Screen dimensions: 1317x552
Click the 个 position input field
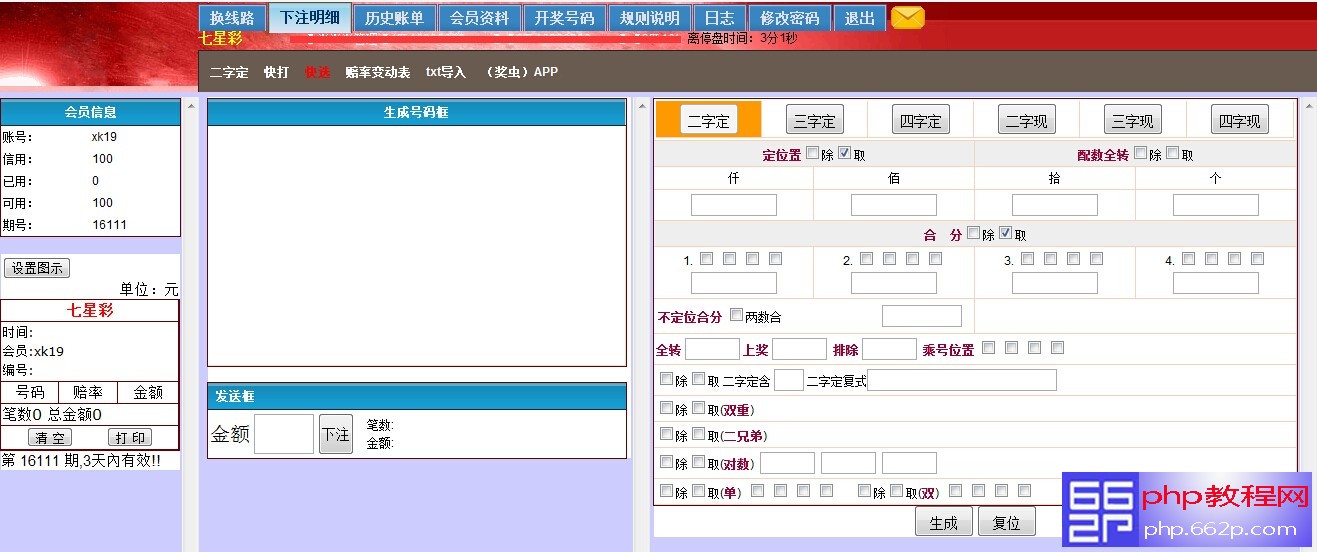pyautogui.click(x=1216, y=205)
